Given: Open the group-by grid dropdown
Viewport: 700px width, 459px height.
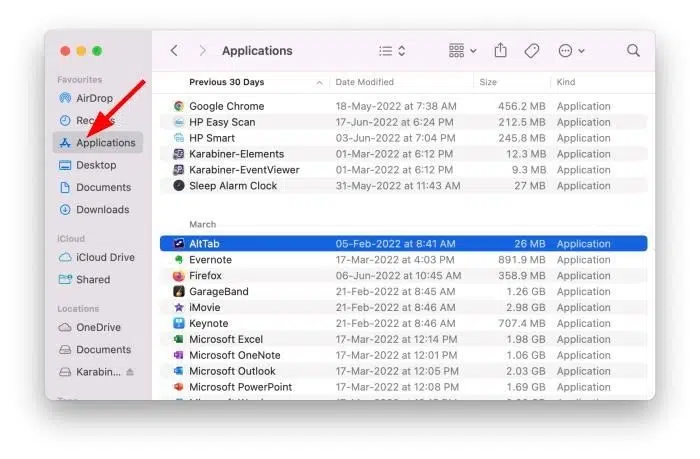Looking at the screenshot, I should point(462,50).
